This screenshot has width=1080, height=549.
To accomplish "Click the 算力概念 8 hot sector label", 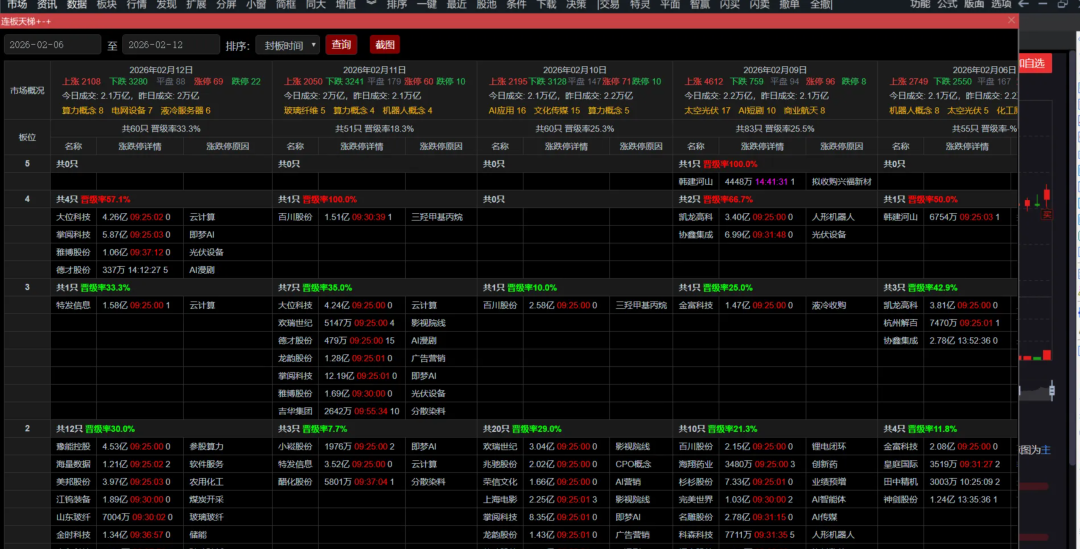I will tap(83, 110).
